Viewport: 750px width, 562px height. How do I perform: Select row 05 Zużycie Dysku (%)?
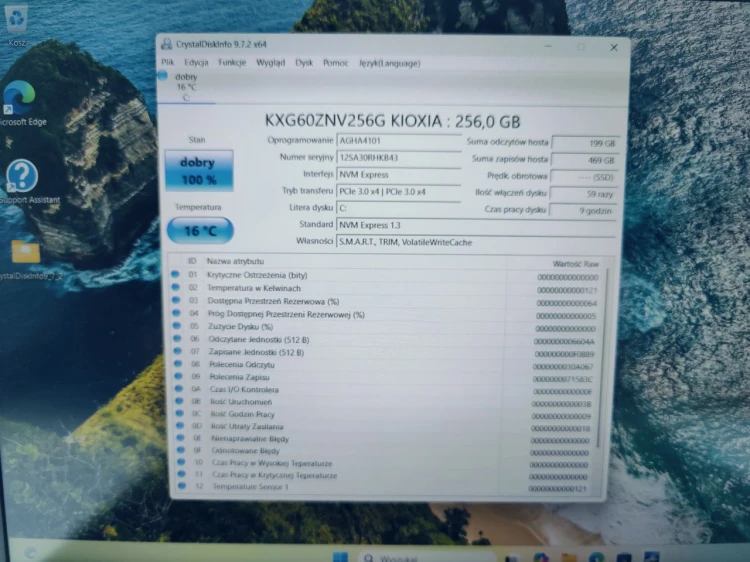(x=385, y=327)
